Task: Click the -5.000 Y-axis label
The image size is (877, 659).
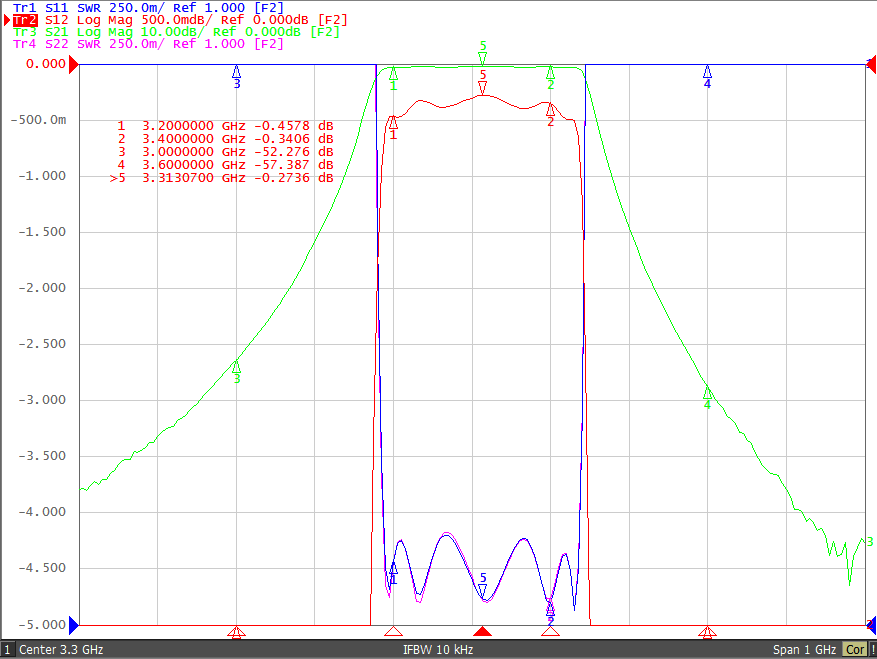Action: (x=42, y=624)
